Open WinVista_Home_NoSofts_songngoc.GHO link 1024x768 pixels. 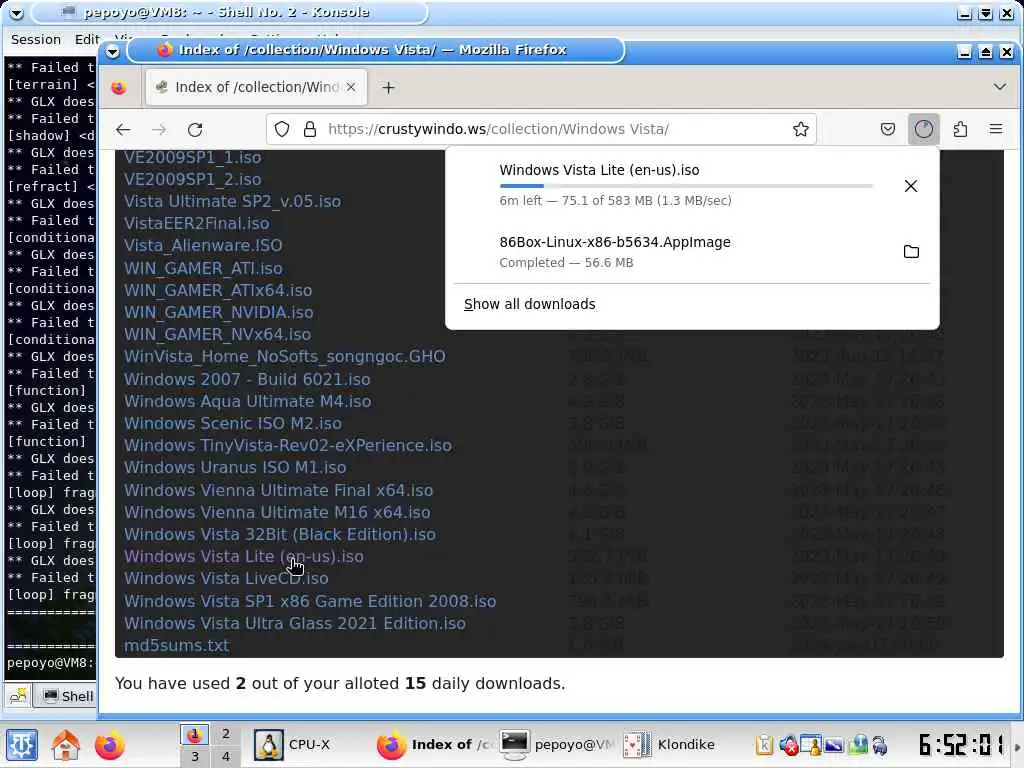point(285,357)
